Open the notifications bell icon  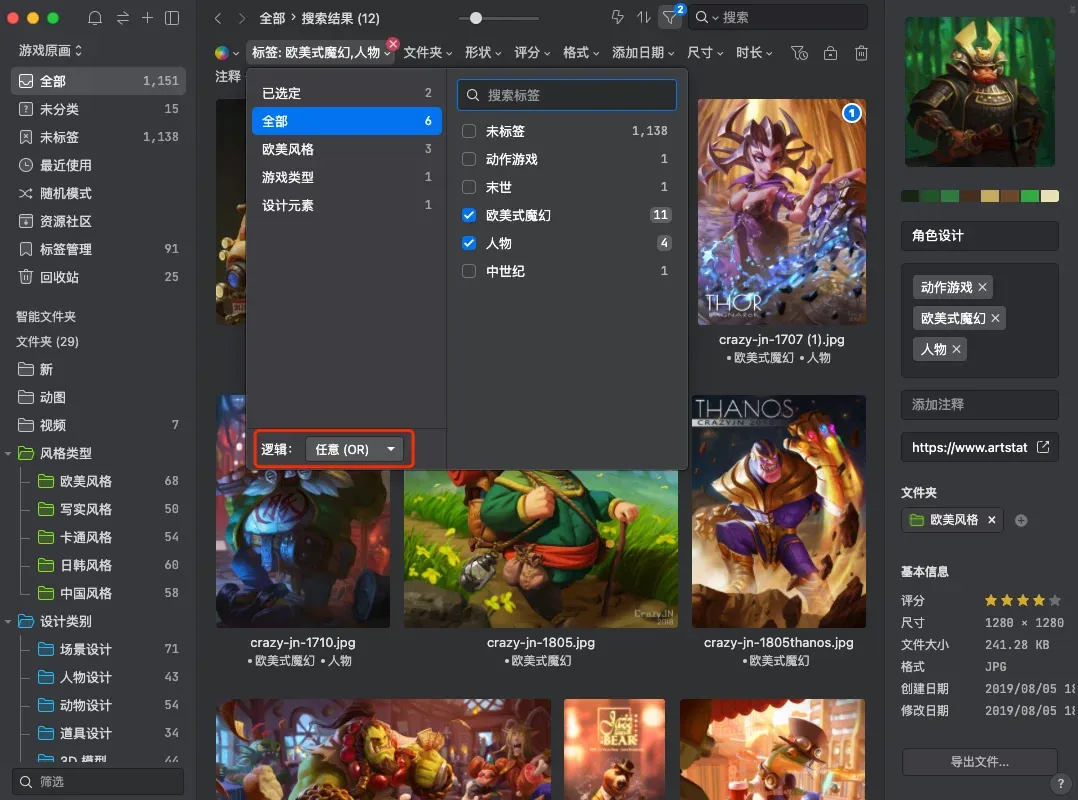(x=96, y=18)
